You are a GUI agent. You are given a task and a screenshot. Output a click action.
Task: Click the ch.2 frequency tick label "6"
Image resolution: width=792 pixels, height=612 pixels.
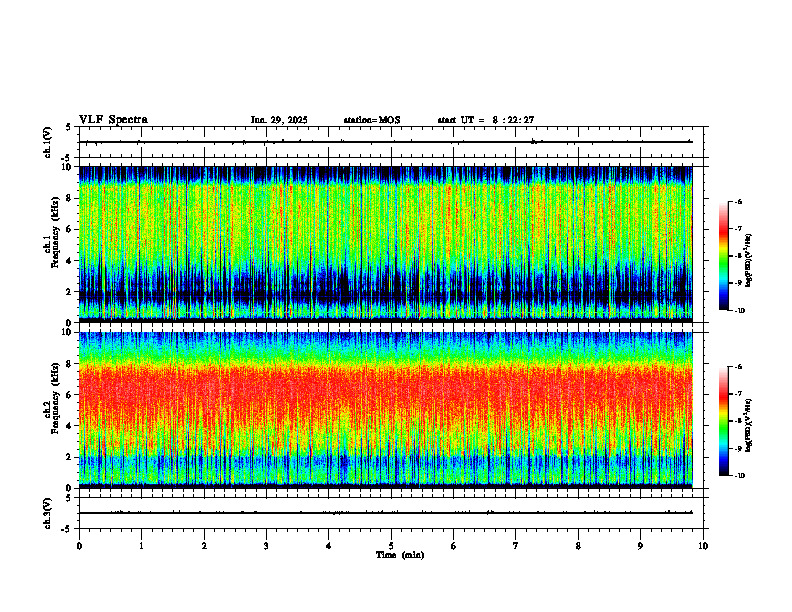coord(70,395)
